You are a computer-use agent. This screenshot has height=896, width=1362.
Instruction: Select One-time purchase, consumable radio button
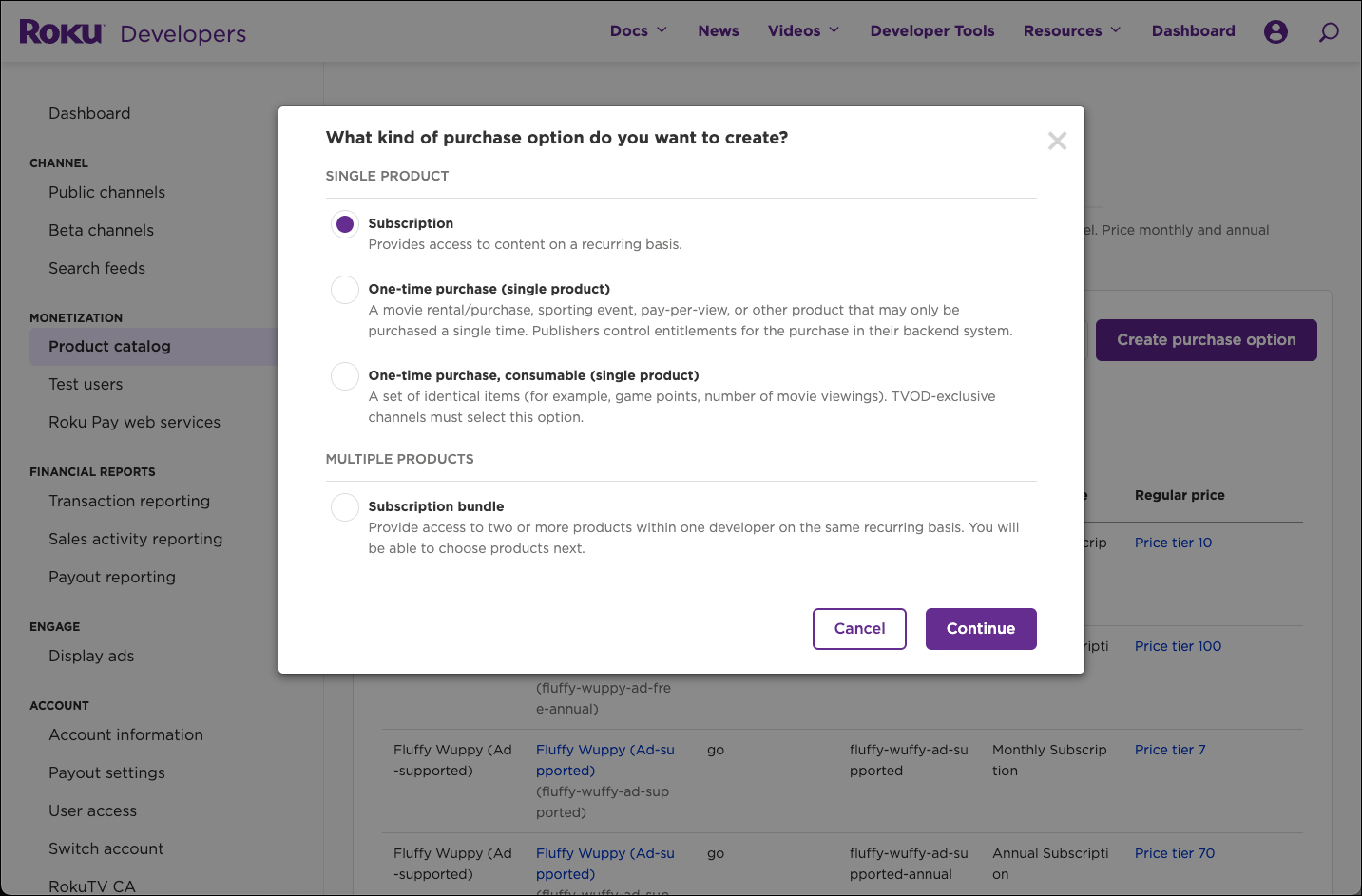pyautogui.click(x=345, y=376)
